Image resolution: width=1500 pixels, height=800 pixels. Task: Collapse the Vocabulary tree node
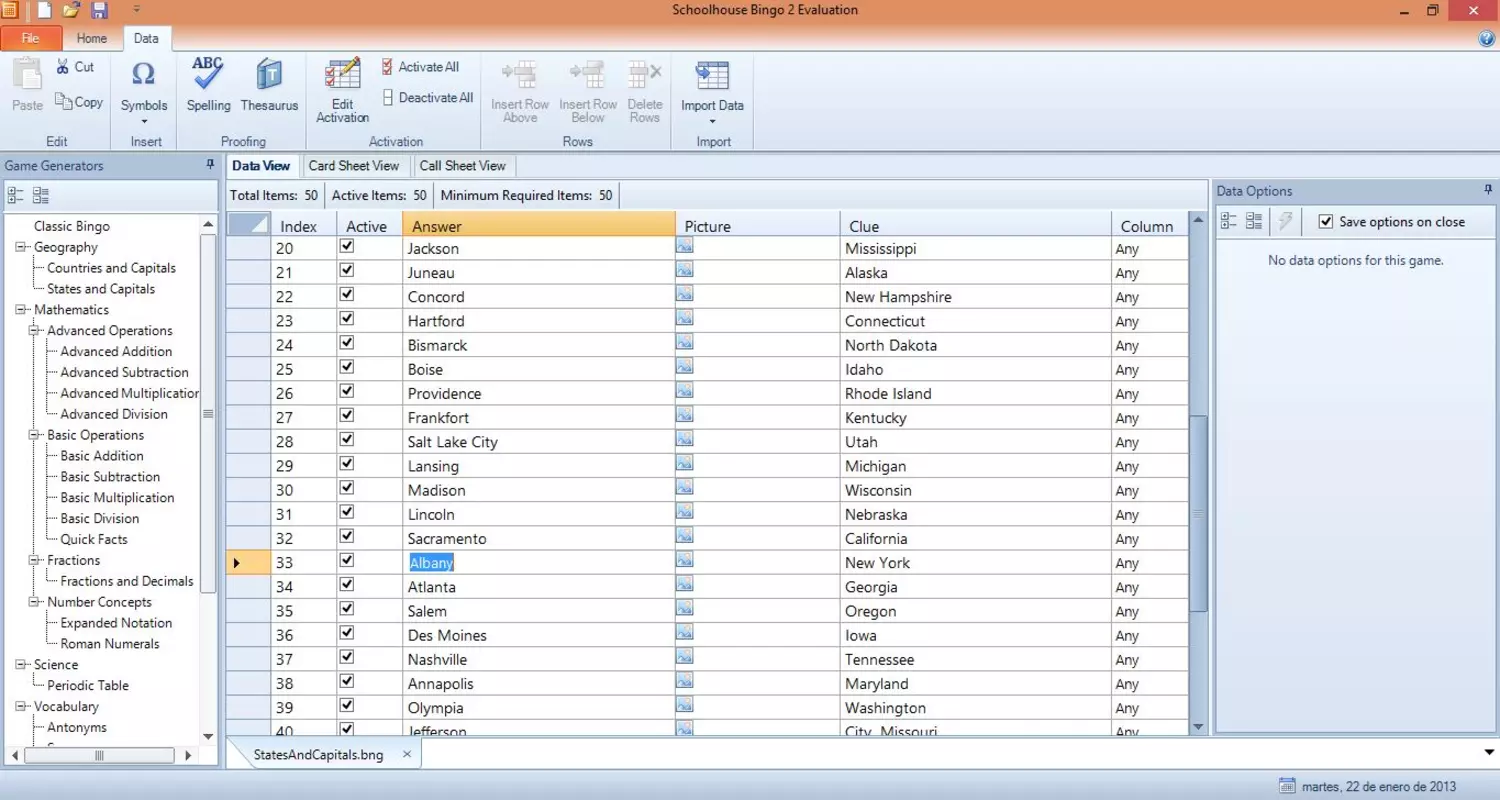pos(21,706)
